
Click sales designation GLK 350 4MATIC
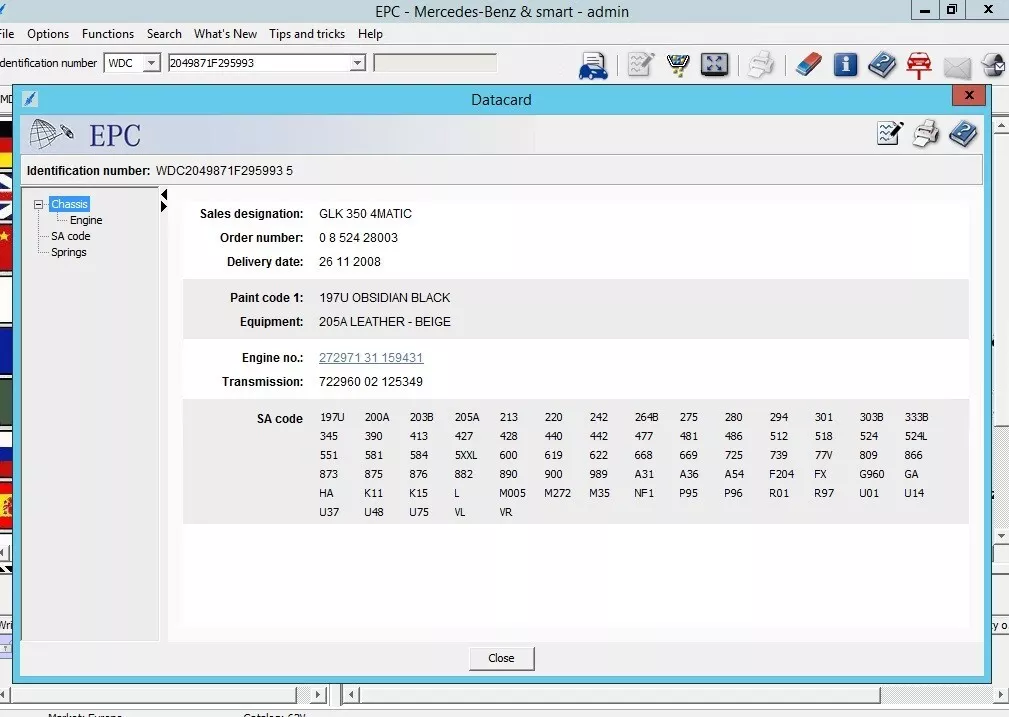(x=366, y=214)
